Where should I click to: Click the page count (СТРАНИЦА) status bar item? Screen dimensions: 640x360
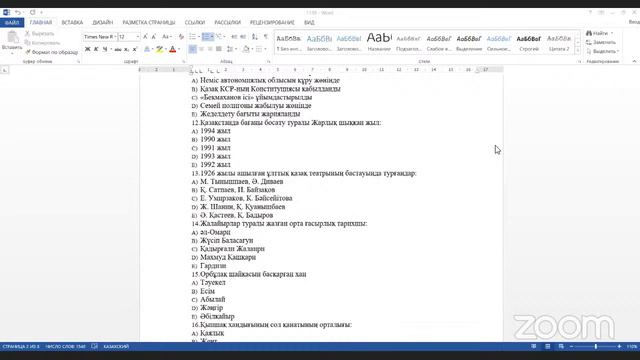(21, 347)
